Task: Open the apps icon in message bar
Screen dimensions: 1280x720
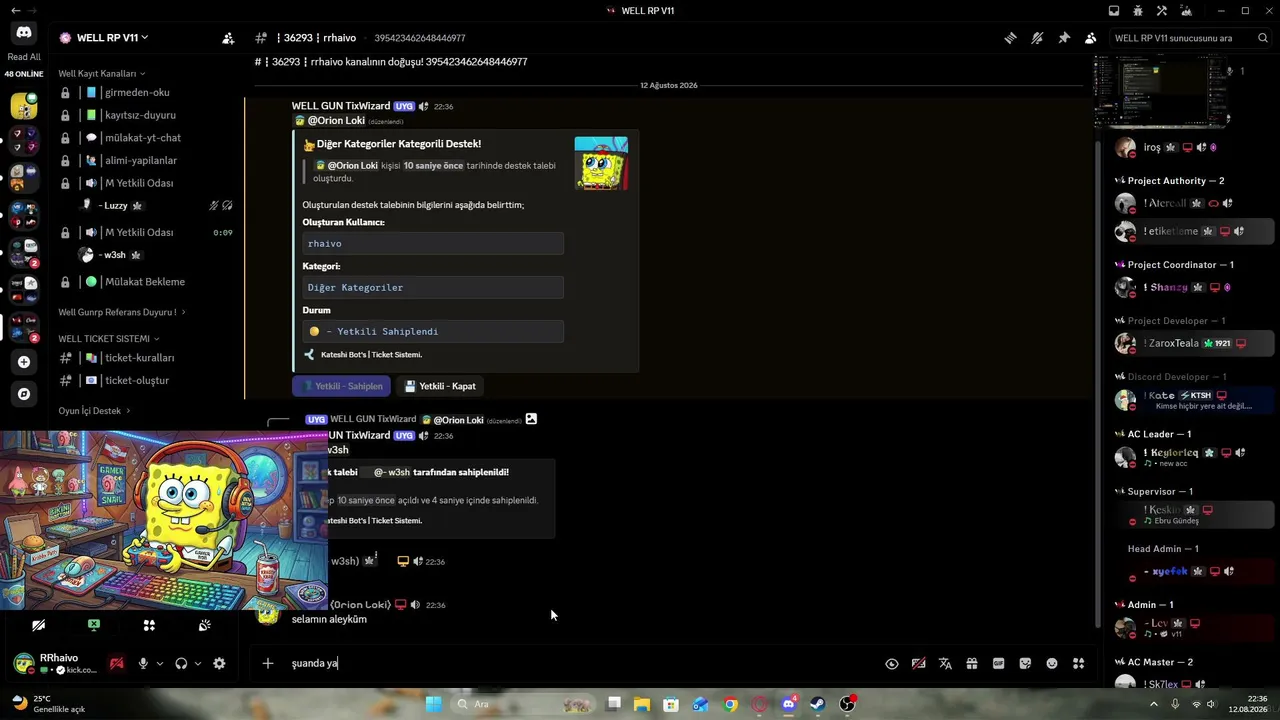Action: (1078, 663)
